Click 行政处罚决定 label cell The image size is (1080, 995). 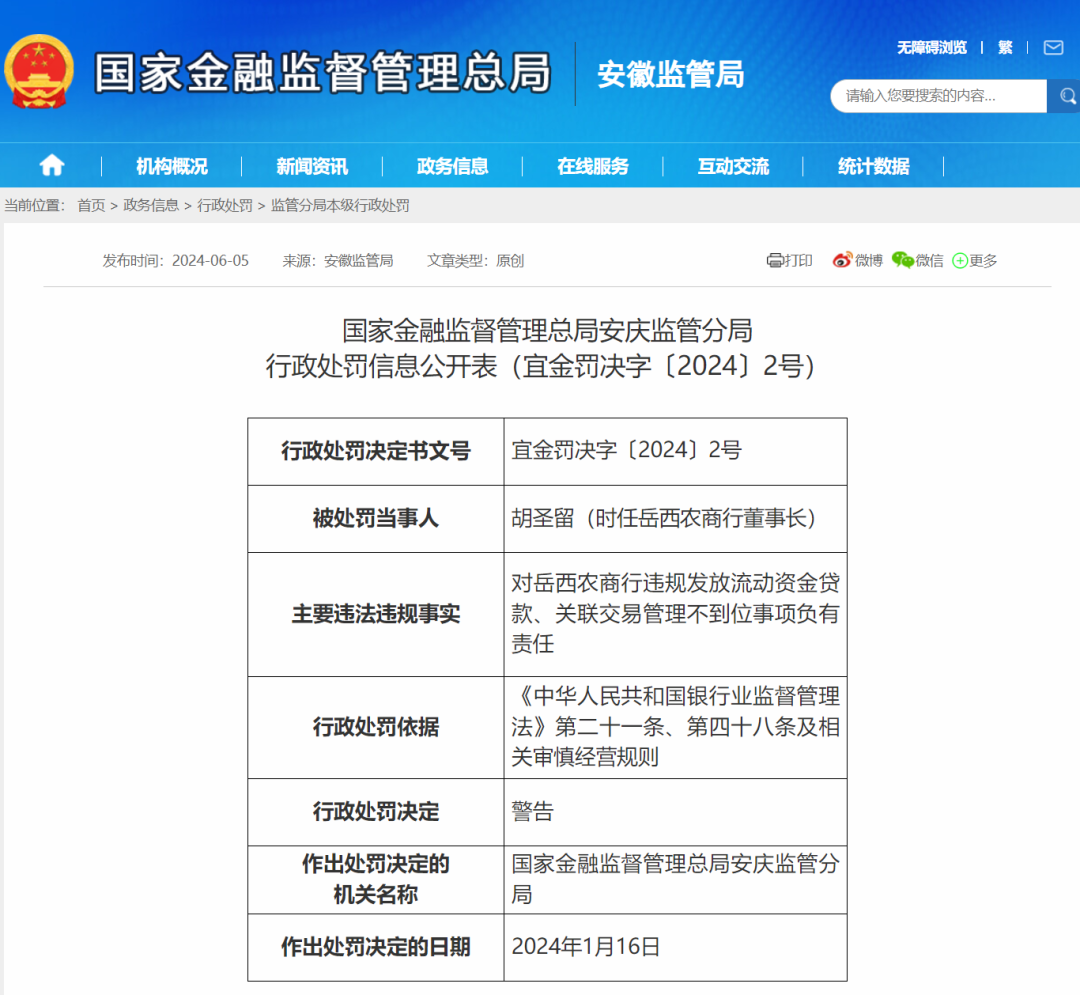coord(375,812)
